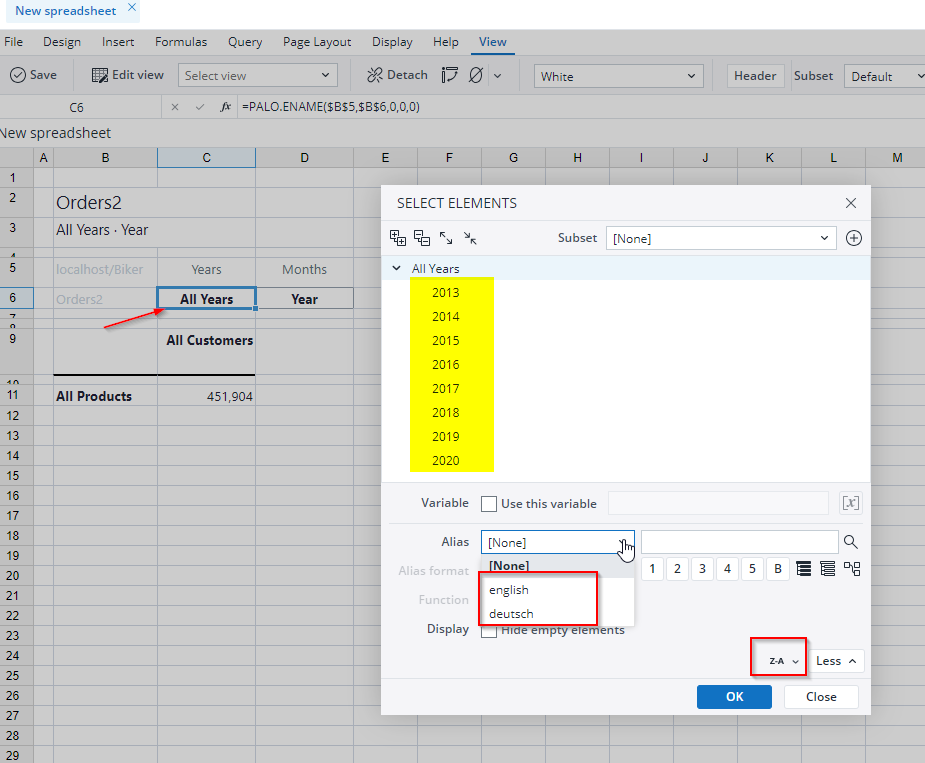Click the collapse all elements icon

422,238
